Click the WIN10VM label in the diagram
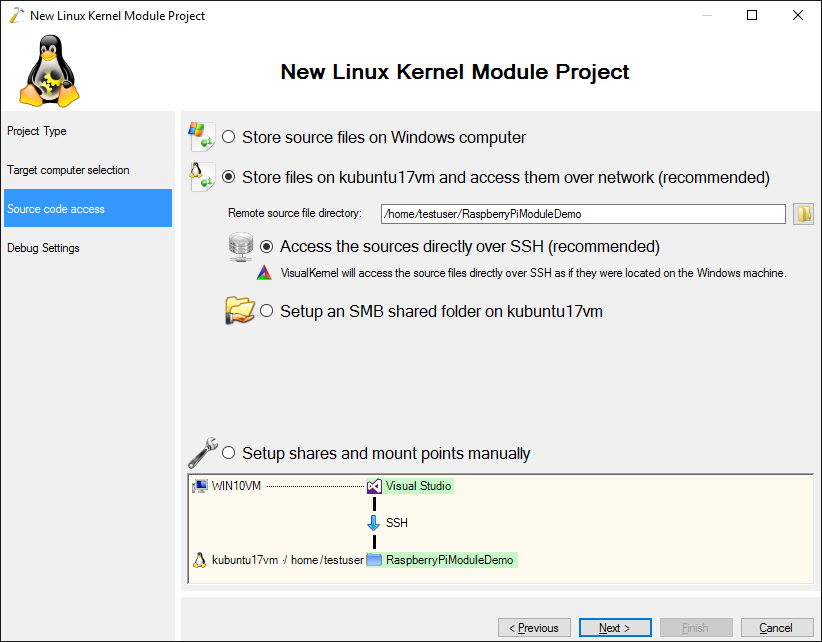 tap(236, 486)
